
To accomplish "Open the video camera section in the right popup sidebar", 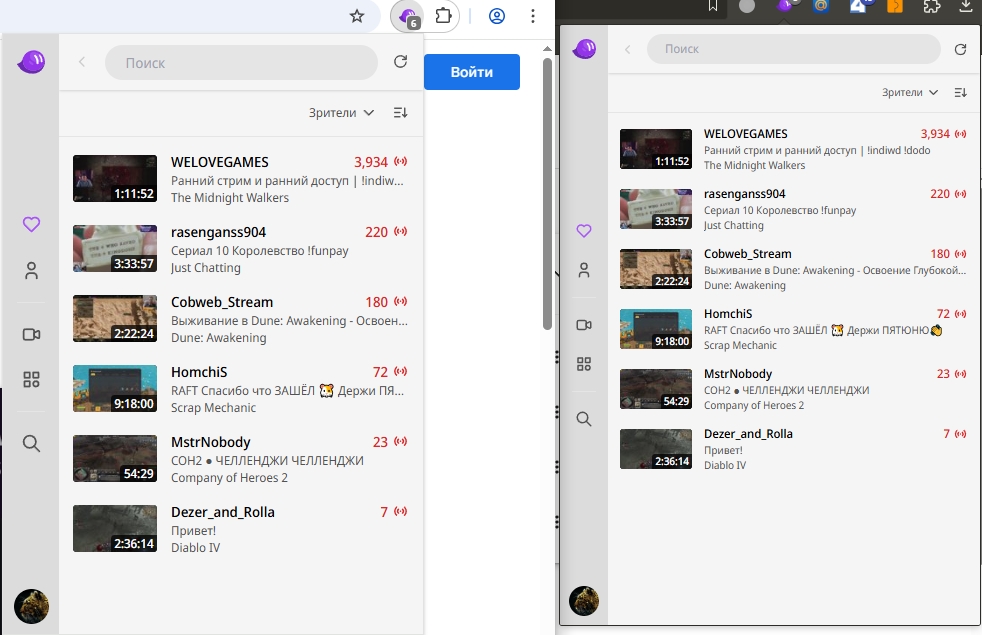I will 584,325.
